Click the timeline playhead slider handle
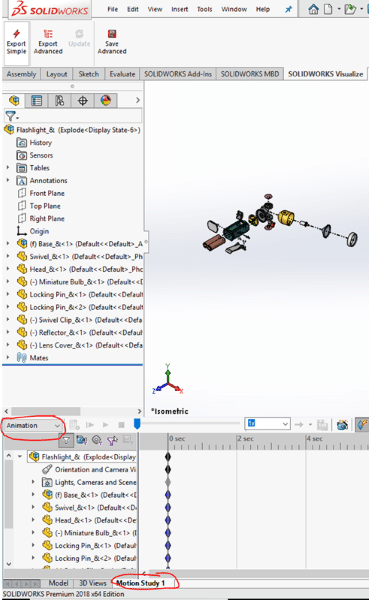The image size is (369, 600). coord(137,423)
